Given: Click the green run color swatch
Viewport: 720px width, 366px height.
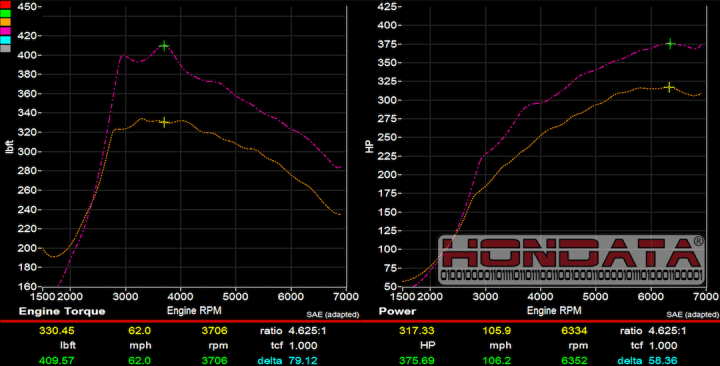Looking at the screenshot, I should tap(5, 13).
